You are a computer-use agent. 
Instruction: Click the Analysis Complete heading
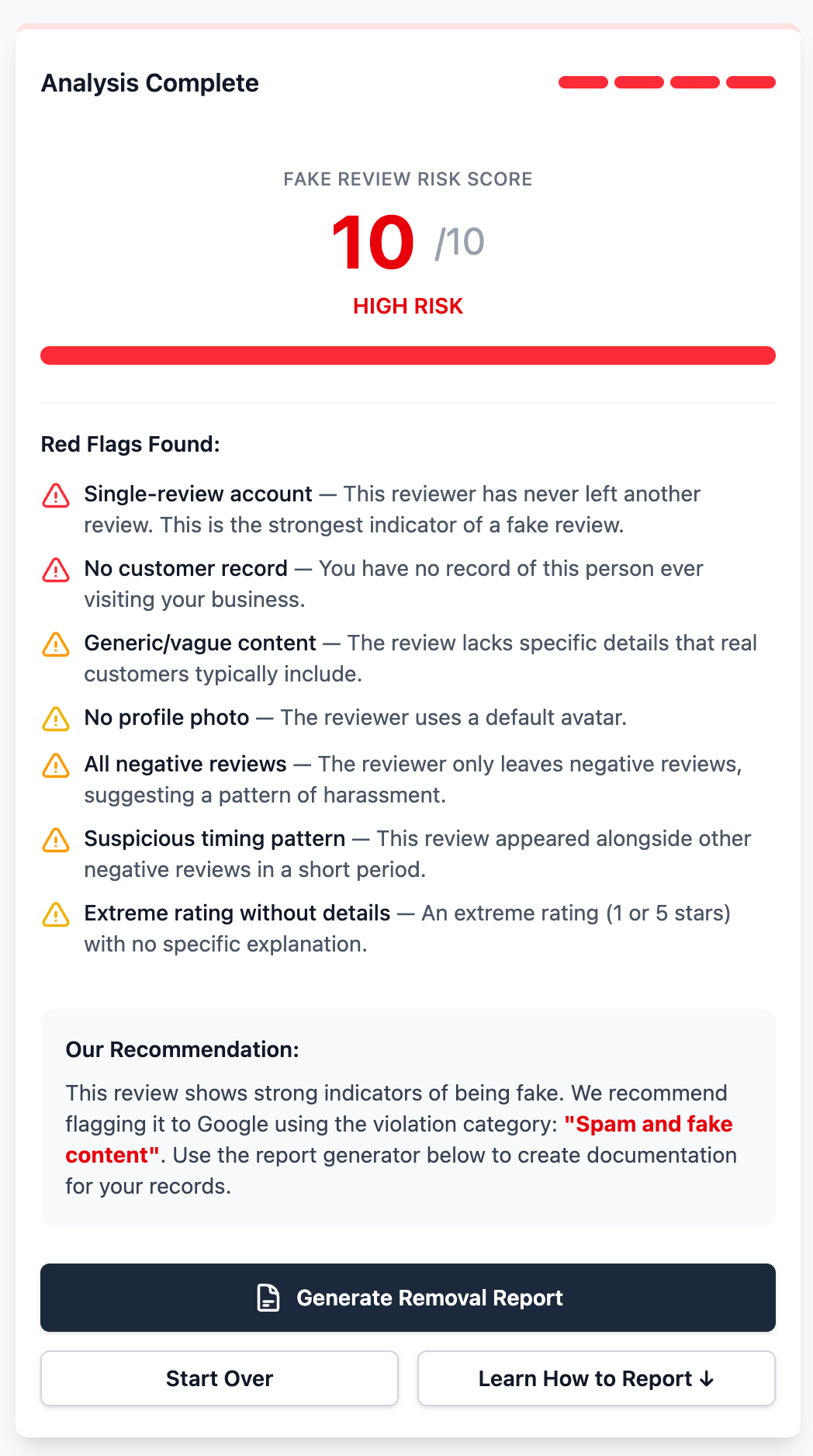150,82
